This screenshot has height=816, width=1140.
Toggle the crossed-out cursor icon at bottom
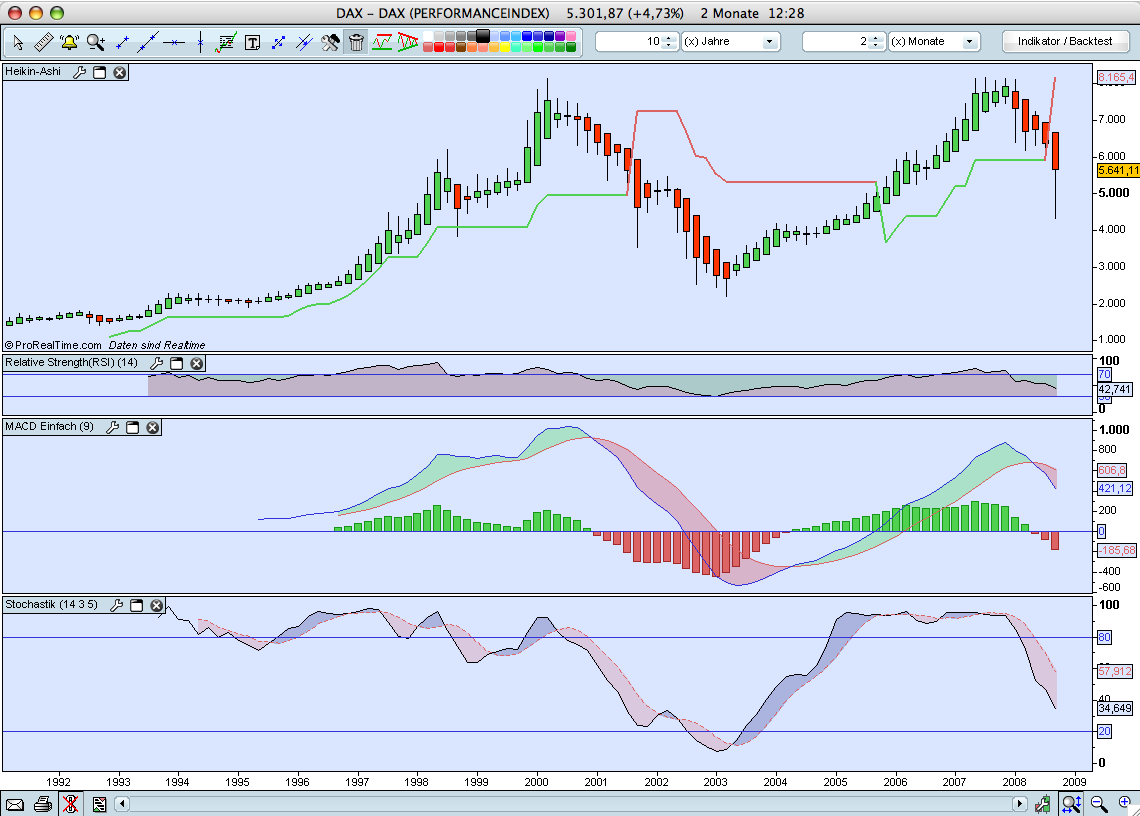[70, 804]
